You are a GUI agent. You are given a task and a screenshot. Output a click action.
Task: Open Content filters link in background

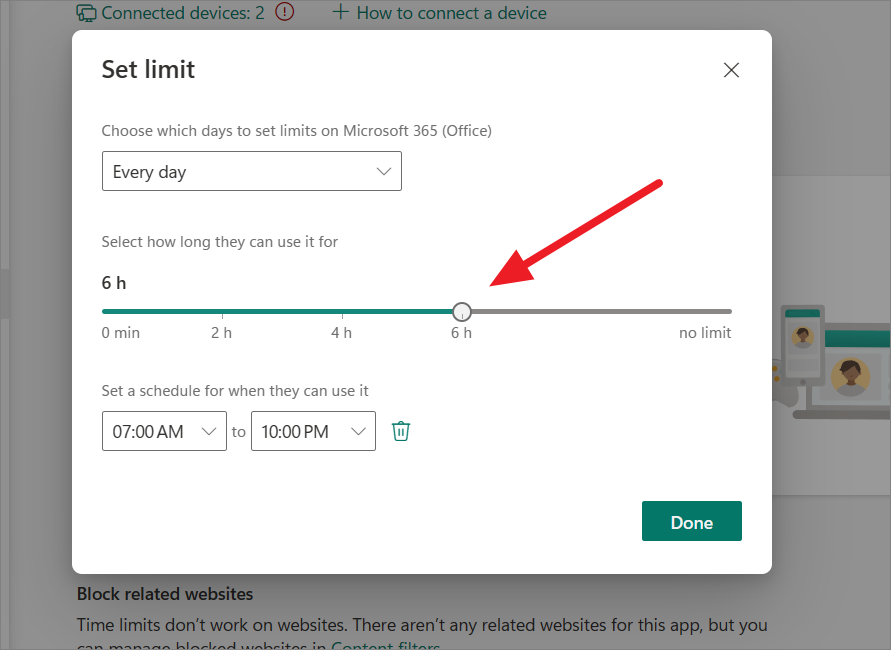385,645
